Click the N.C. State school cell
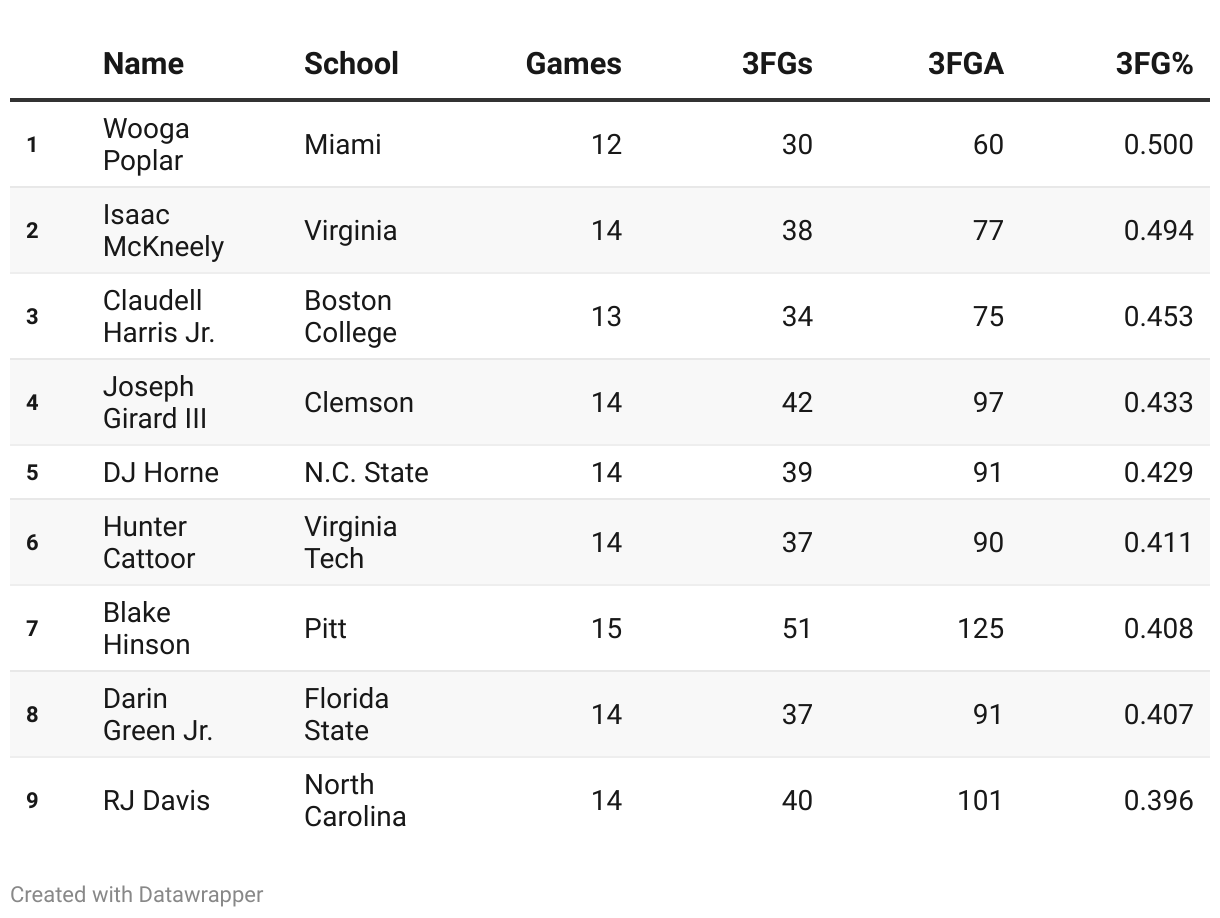Viewport: 1220px width, 918px height. click(x=366, y=472)
